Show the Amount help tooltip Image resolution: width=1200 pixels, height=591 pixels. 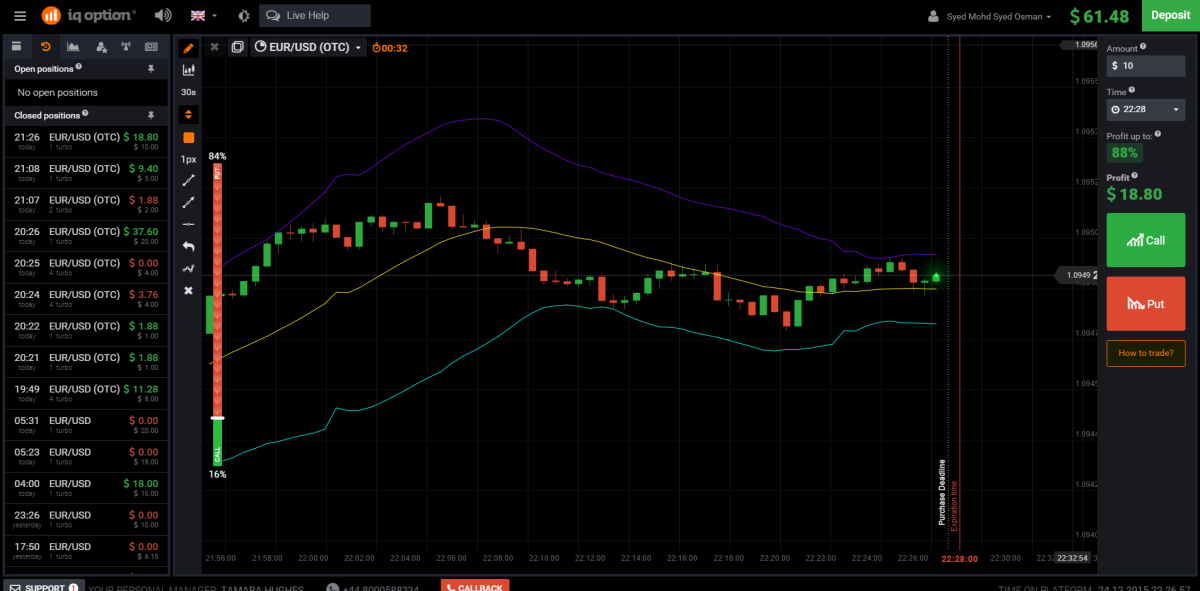[1143, 46]
